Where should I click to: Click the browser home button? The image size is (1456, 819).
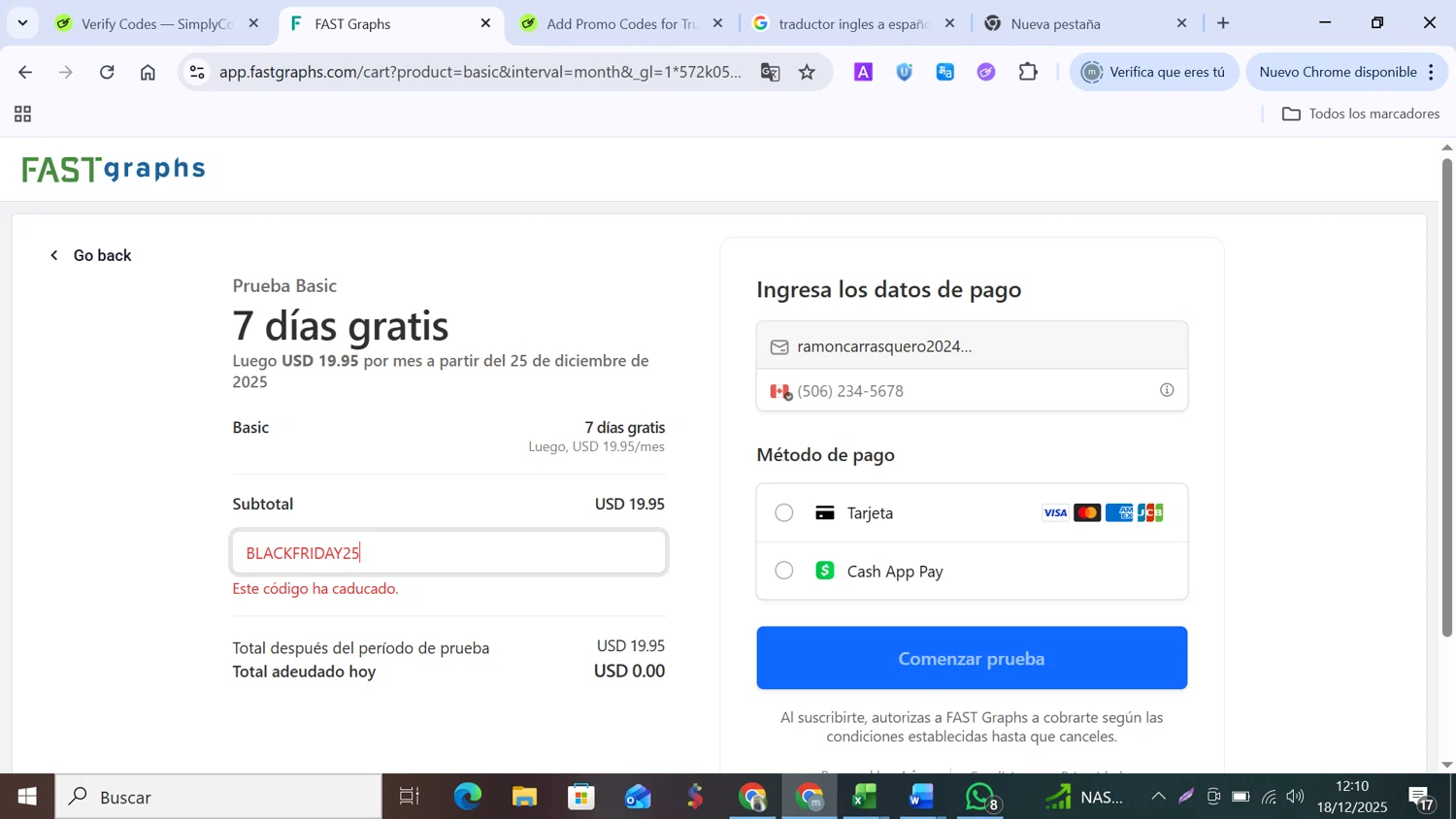pos(148,72)
